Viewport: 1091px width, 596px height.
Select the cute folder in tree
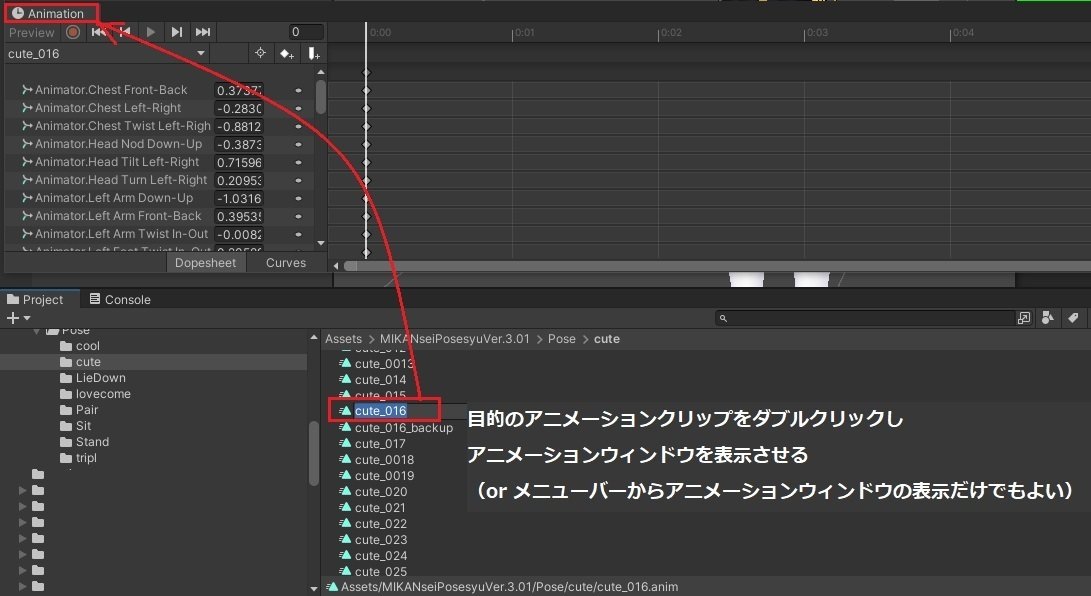(81, 362)
